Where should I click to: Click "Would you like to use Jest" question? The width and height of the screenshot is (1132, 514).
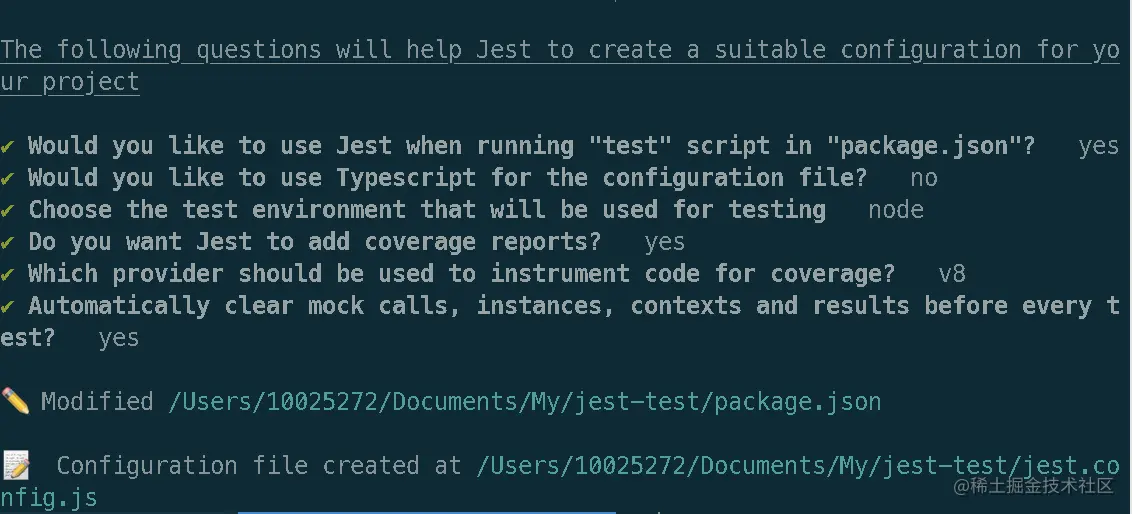(x=531, y=146)
